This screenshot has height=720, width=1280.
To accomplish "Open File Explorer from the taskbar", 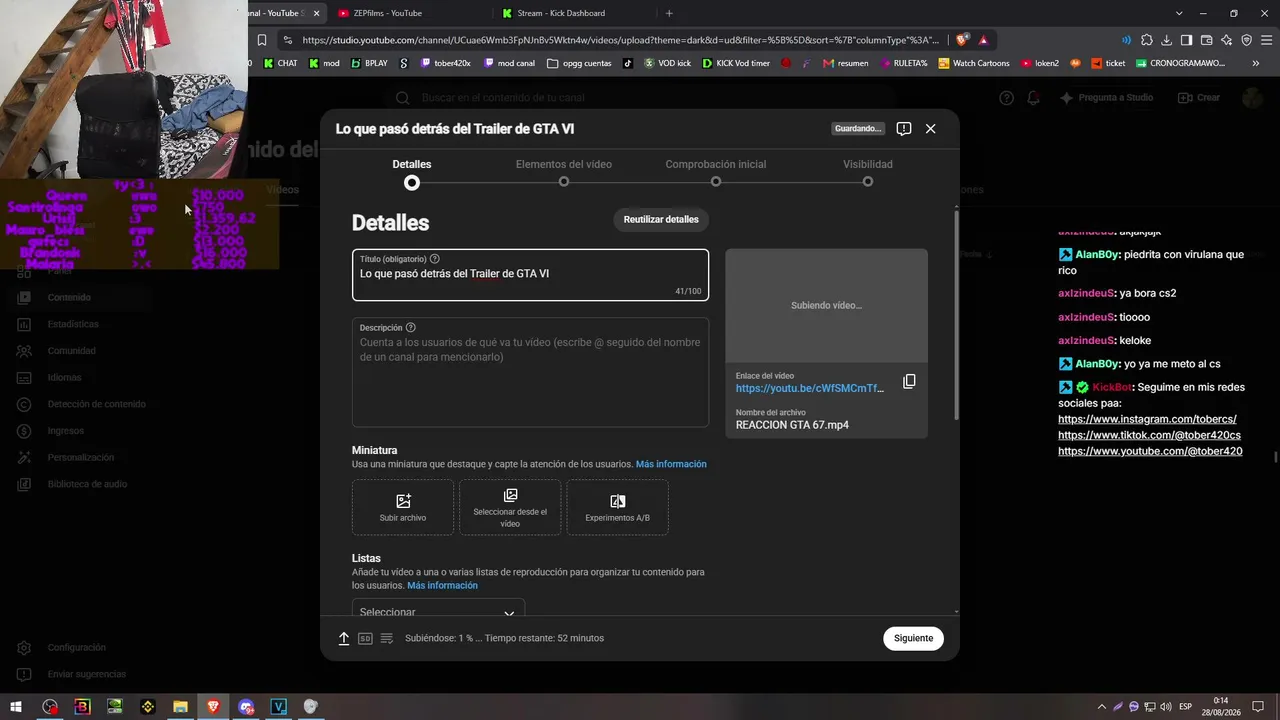I will coord(180,707).
